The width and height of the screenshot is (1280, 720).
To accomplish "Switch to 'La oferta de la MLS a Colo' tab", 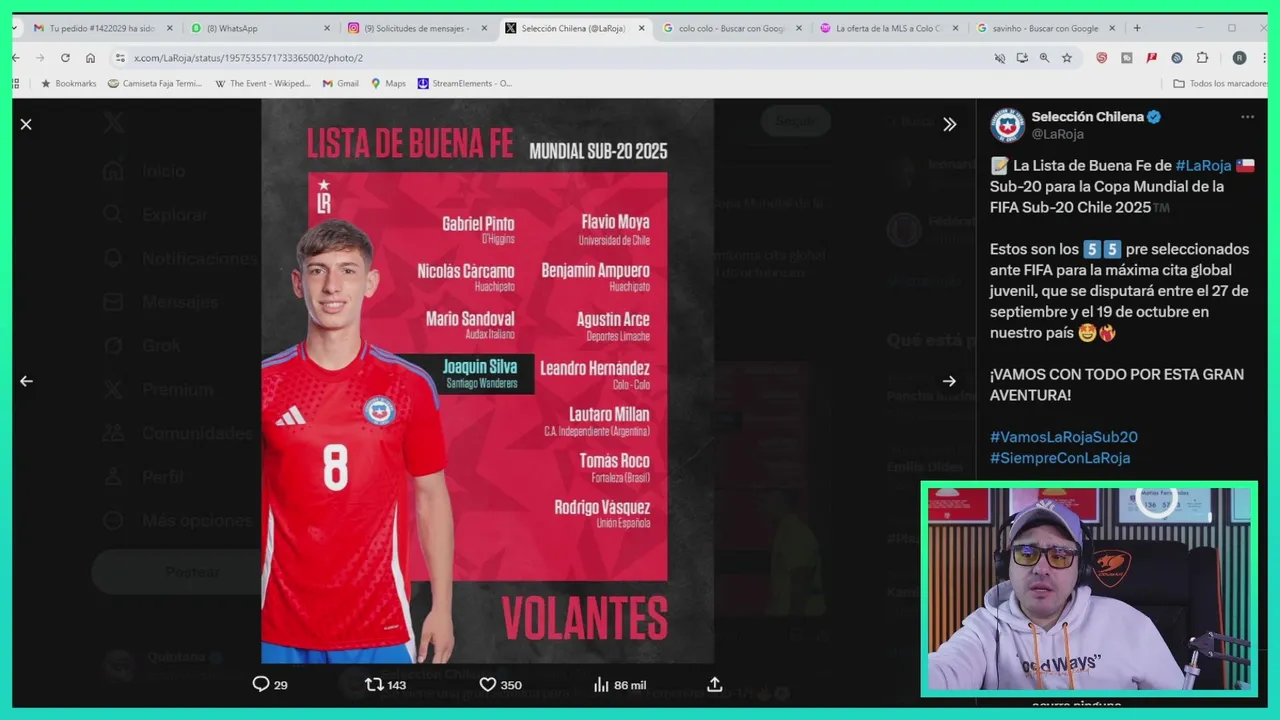I will (x=889, y=28).
